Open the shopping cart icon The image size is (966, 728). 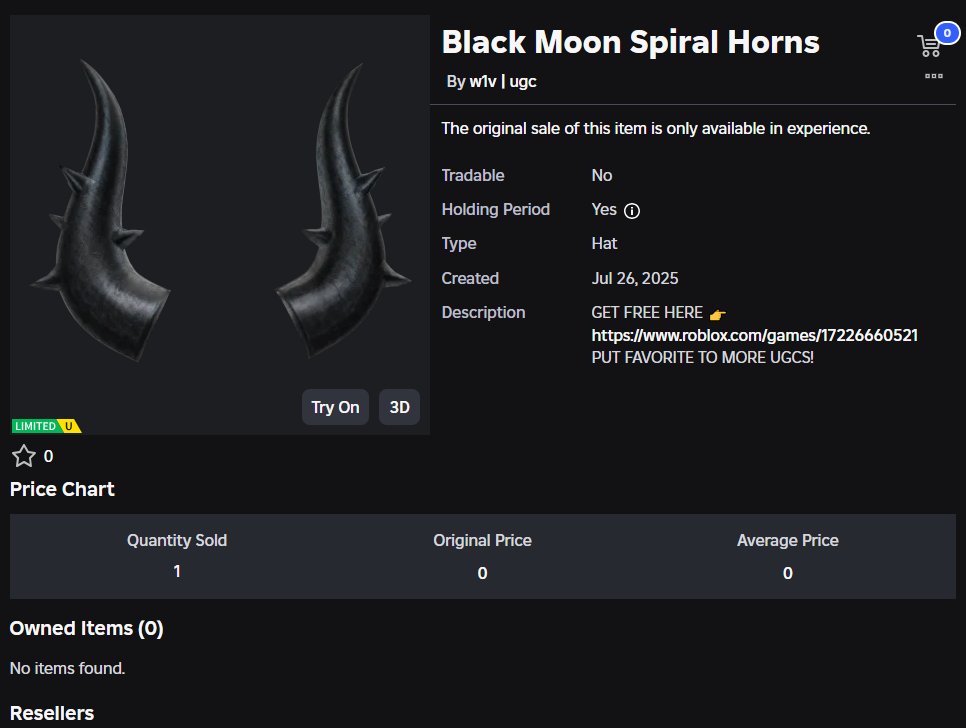(929, 46)
